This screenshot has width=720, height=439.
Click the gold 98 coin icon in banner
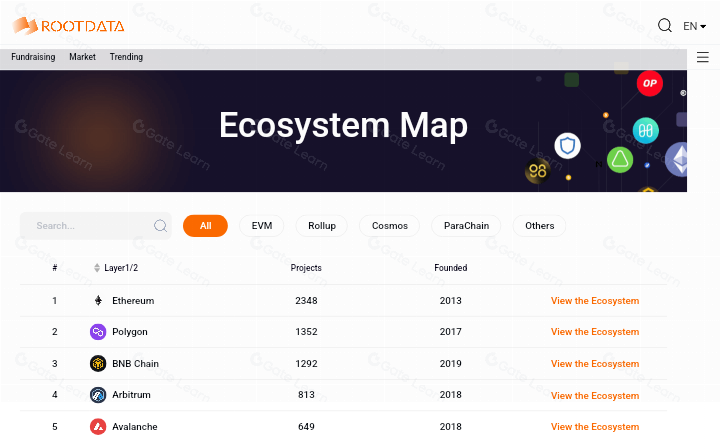[x=537, y=171]
